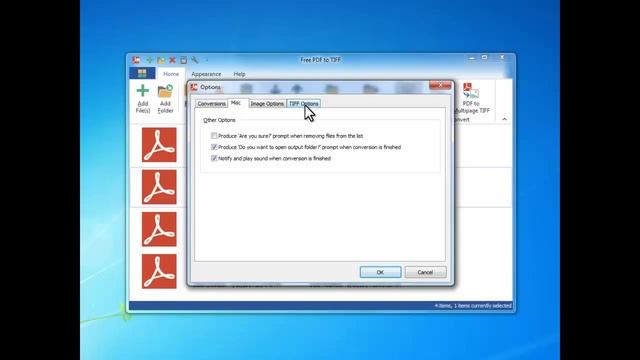Click OK in the Options dialog
Screen dimensions: 640x360
click(380, 272)
